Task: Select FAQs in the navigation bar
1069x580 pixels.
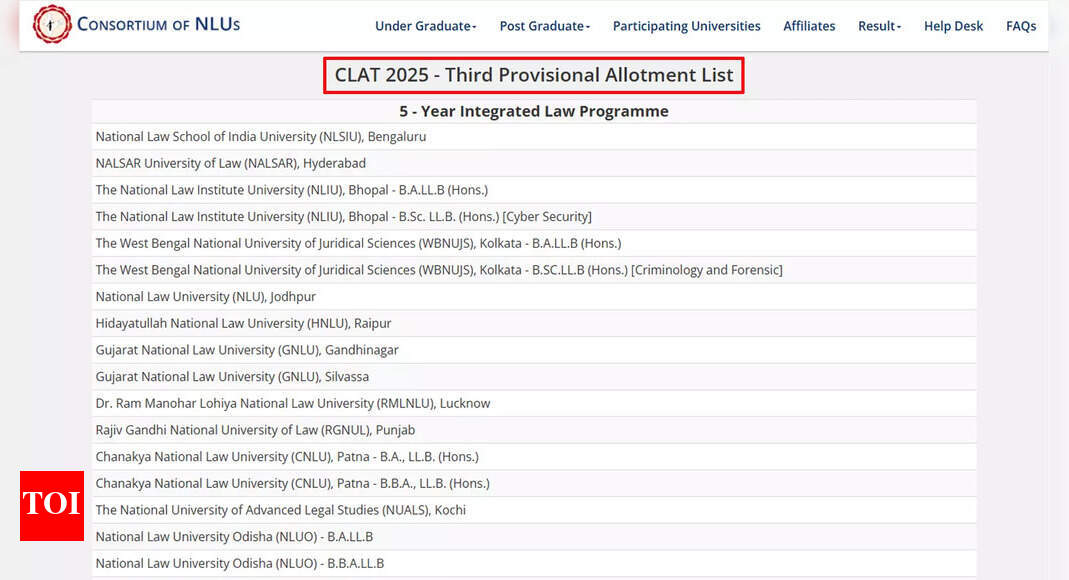Action: coord(1020,26)
